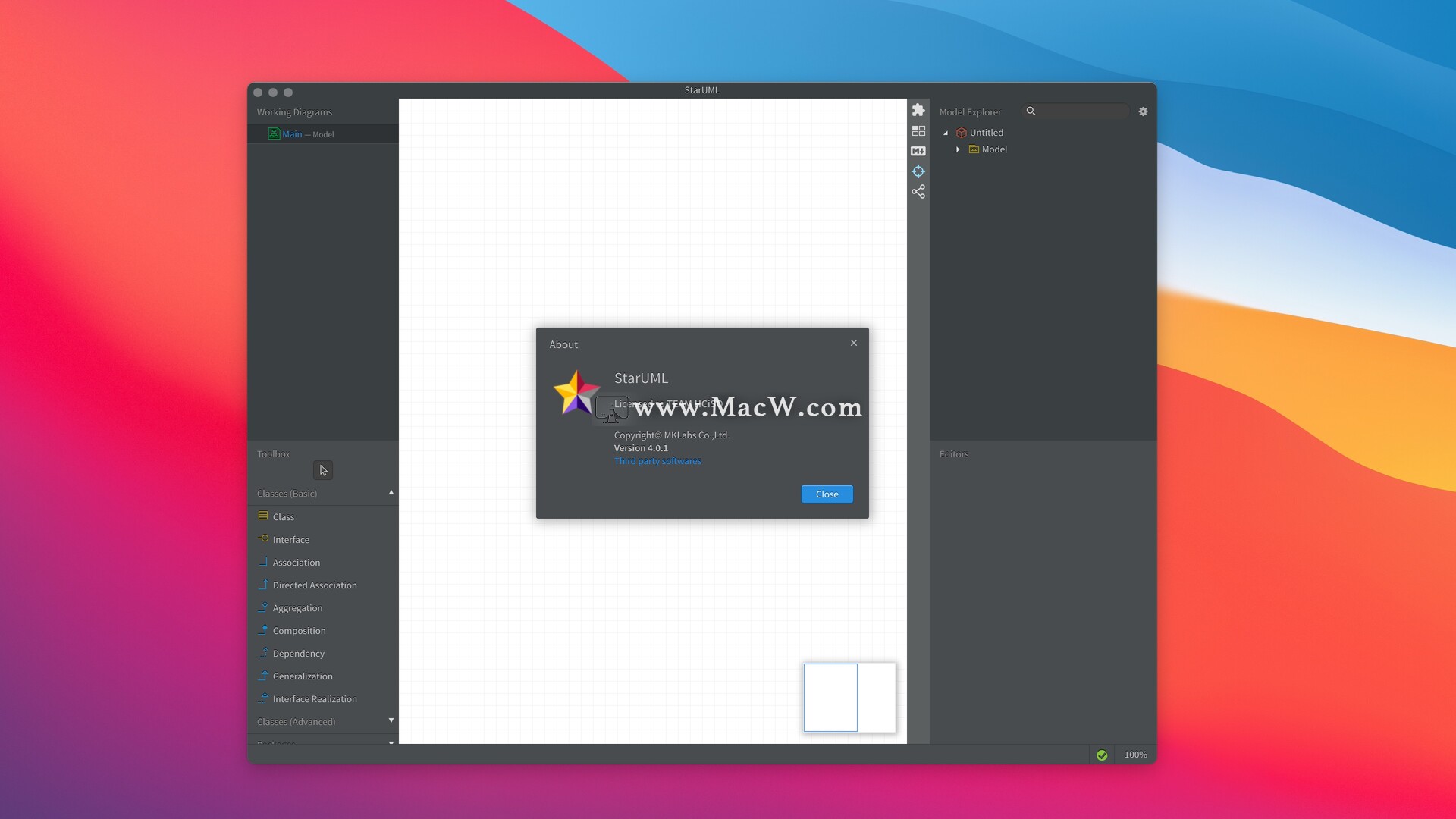Select Generalization in Classes Basic
Image resolution: width=1456 pixels, height=819 pixels.
pyautogui.click(x=302, y=675)
